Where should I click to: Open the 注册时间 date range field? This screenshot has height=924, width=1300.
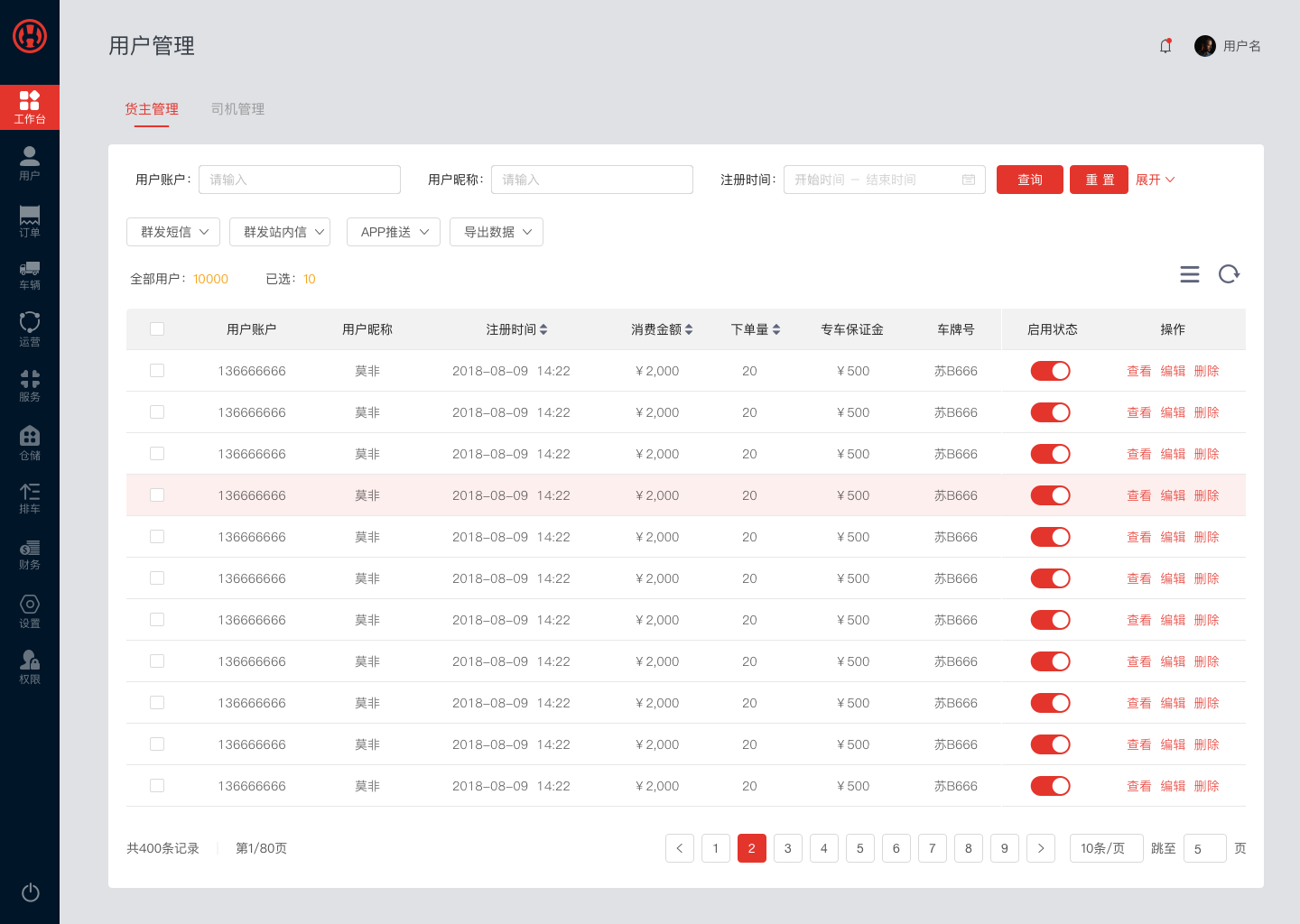click(x=885, y=180)
